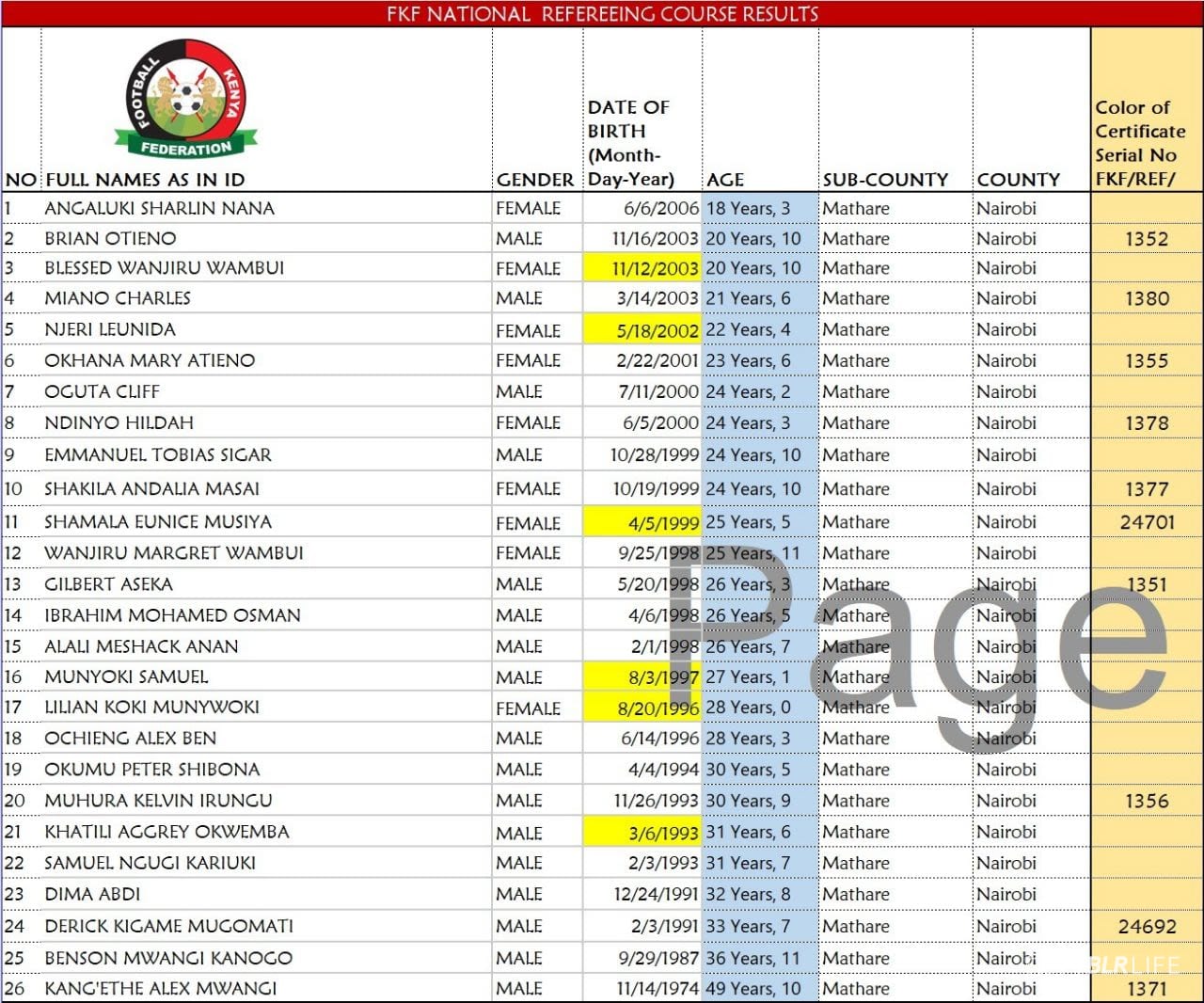Screen dimensions: 1204x1003
Task: Select the name BRIAN OTIENO
Action: pos(110,238)
